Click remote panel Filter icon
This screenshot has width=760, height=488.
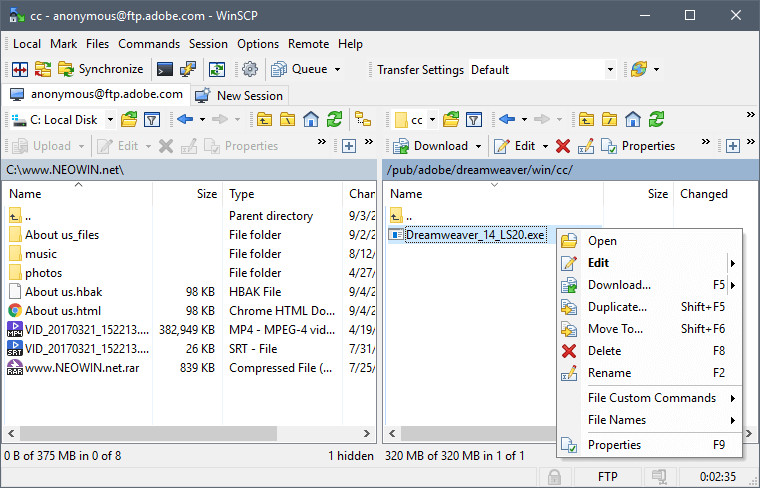pyautogui.click(x=474, y=119)
